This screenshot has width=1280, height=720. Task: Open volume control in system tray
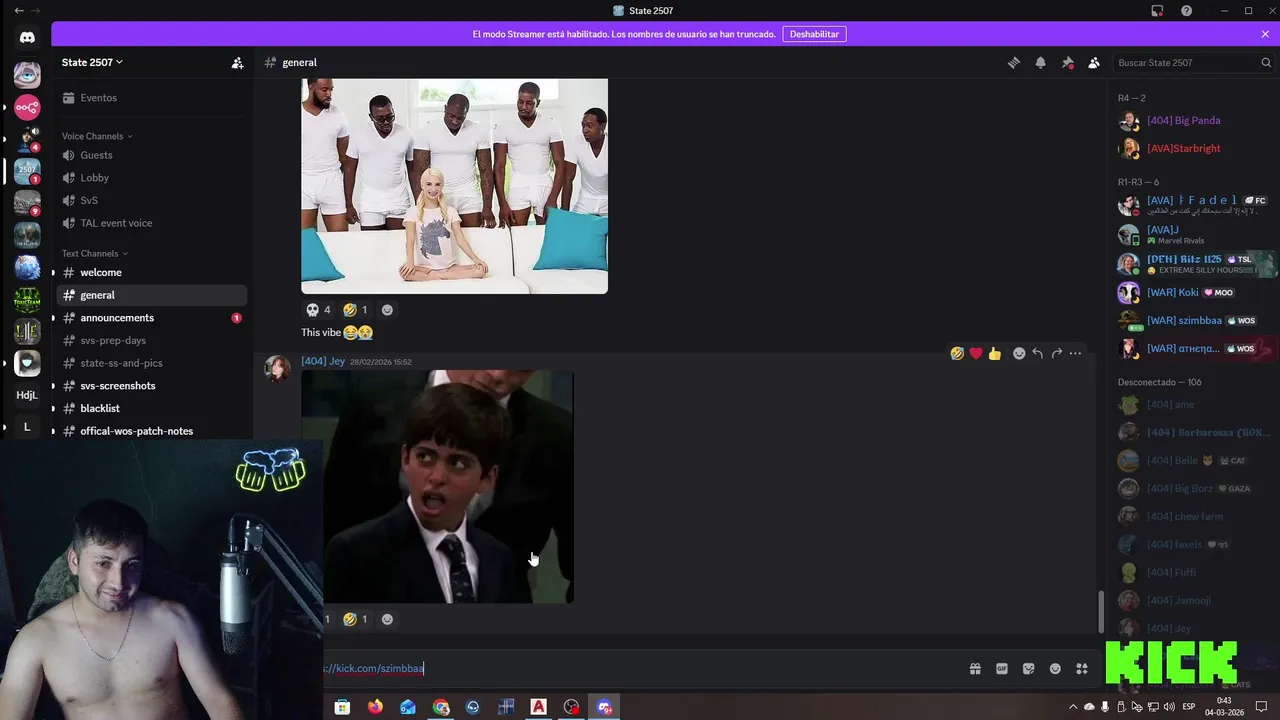[x=1169, y=707]
